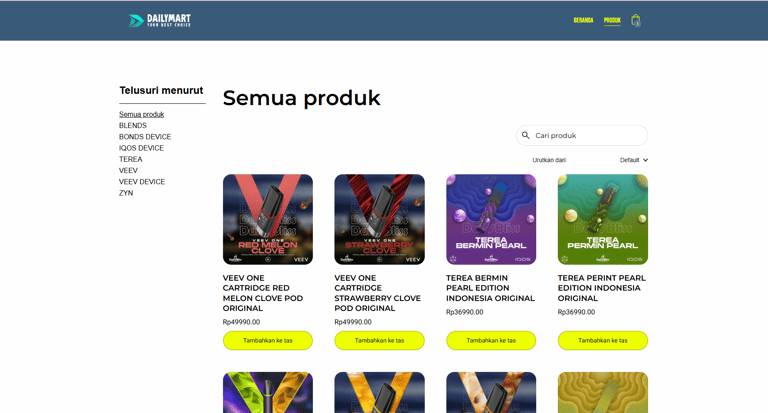Filter by ZYN category
This screenshot has height=413, width=768.
click(x=126, y=193)
